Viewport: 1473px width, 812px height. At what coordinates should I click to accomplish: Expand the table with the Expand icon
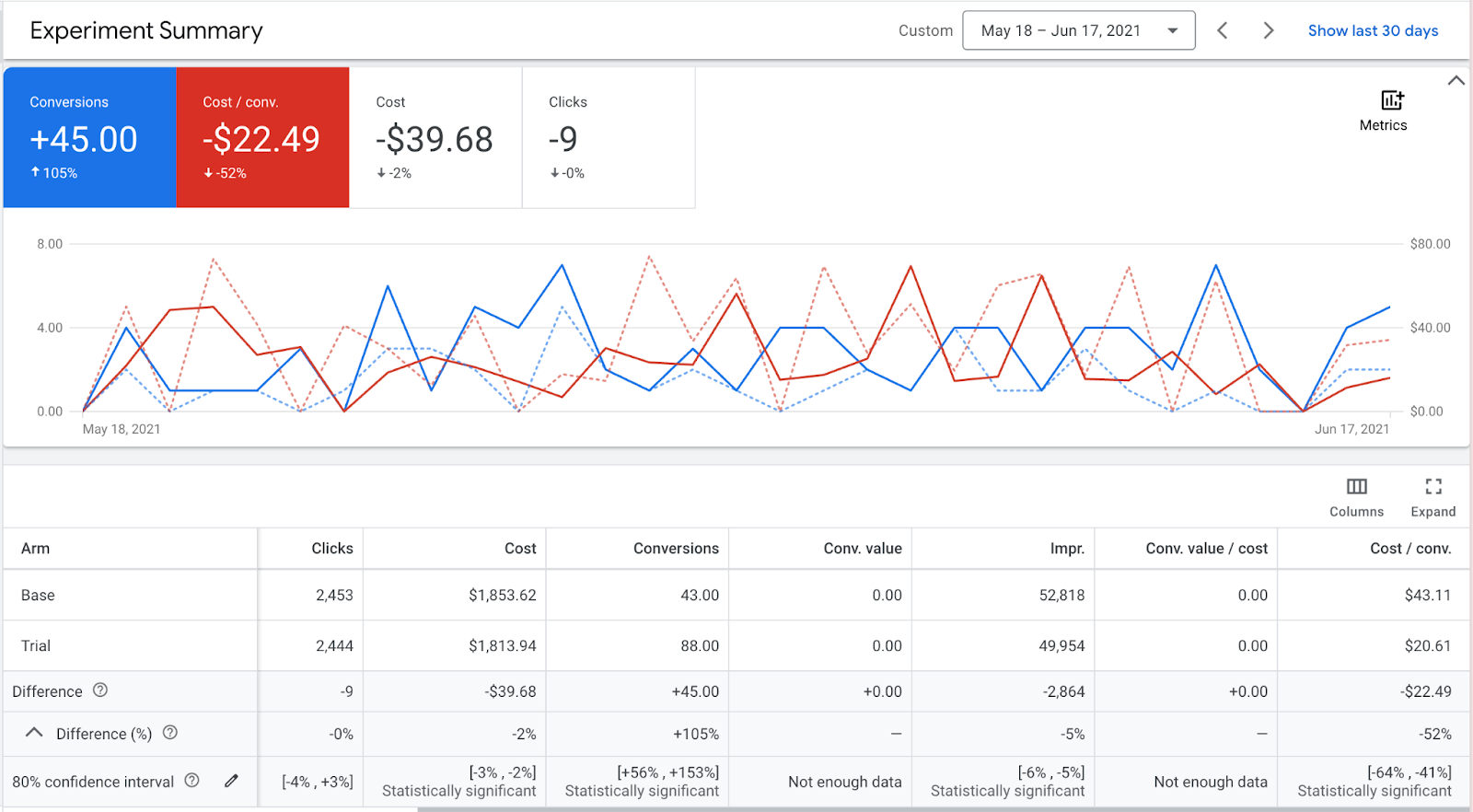[1433, 487]
